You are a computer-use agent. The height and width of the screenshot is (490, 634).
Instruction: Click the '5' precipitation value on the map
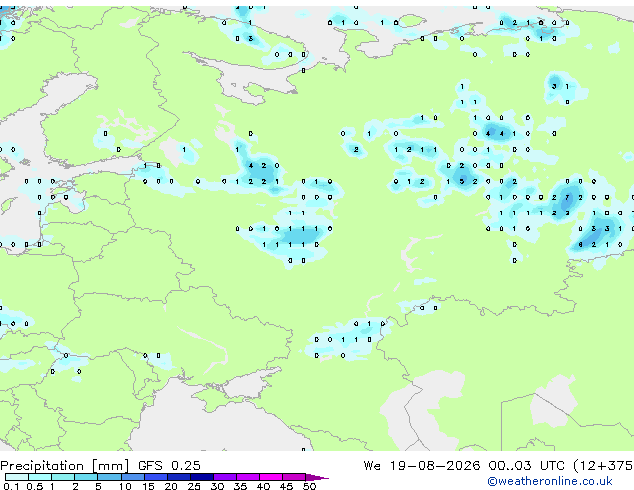461,182
